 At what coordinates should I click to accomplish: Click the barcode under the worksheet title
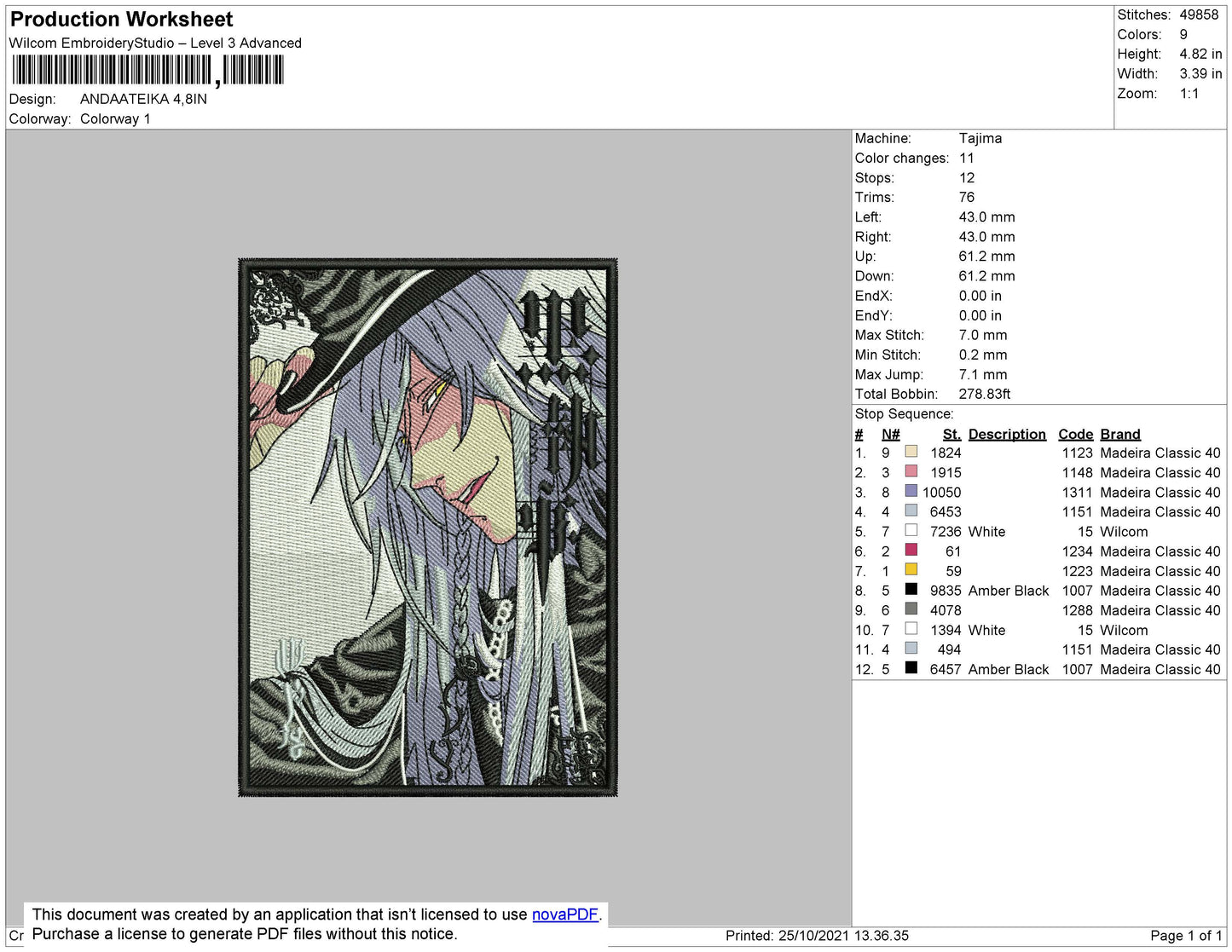click(148, 70)
